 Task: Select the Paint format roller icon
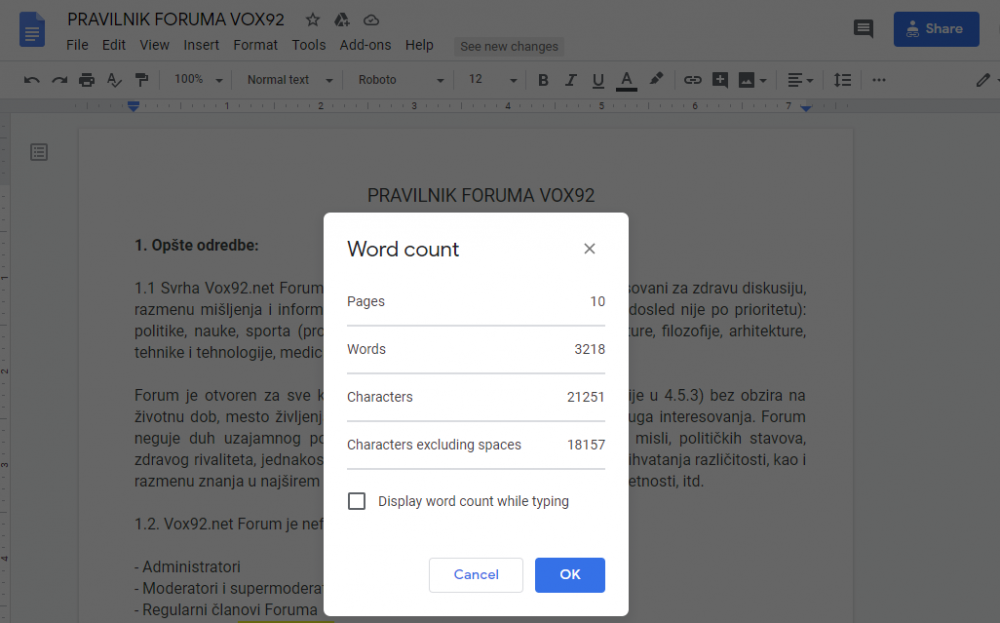click(141, 80)
